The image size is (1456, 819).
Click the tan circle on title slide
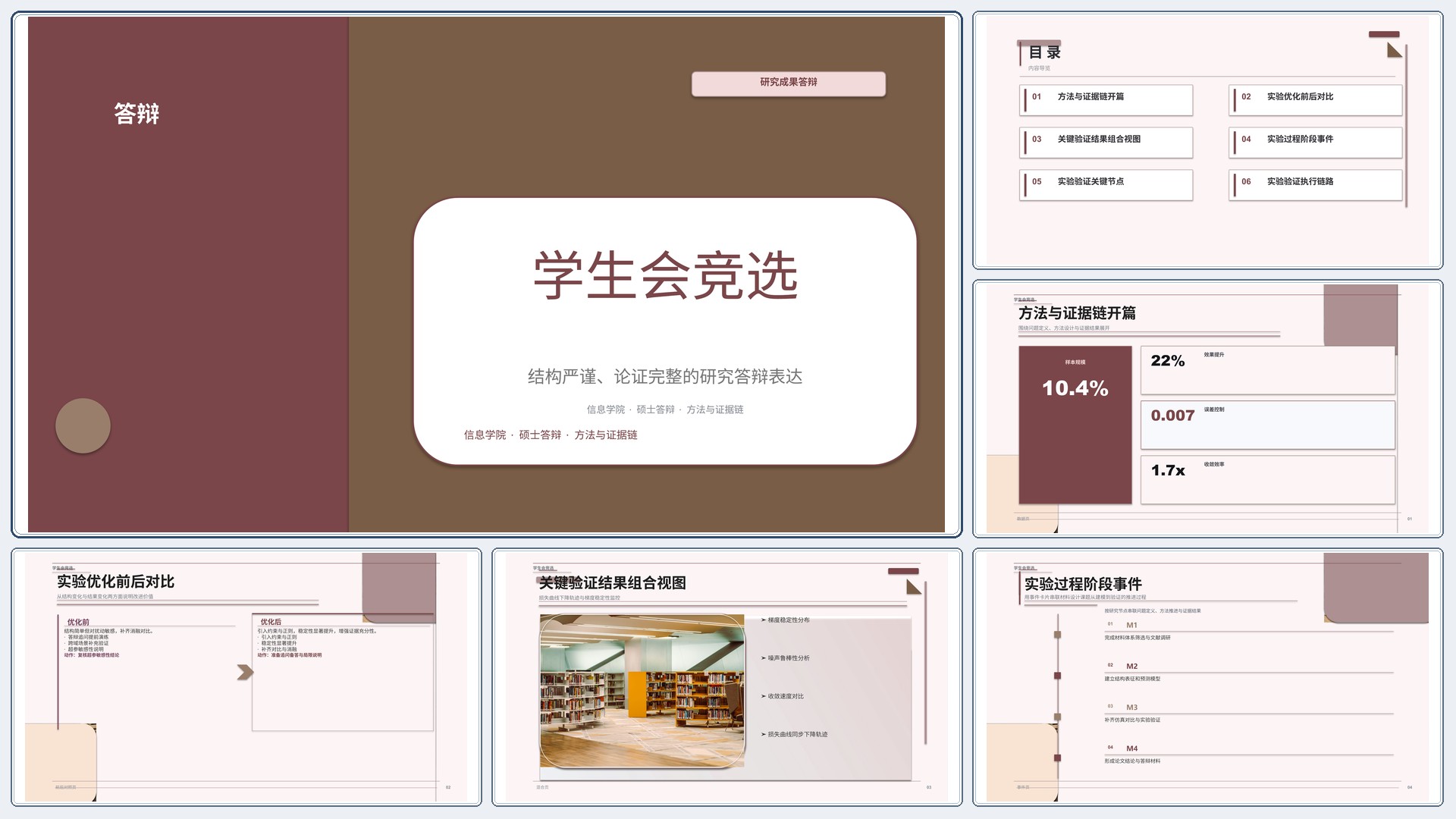point(83,425)
